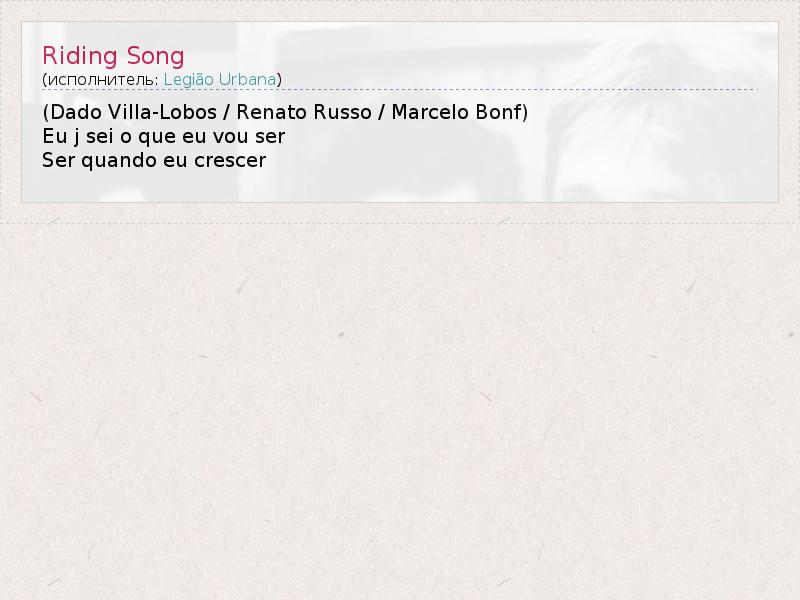This screenshot has width=800, height=600.
Task: Select the songwriters credit line
Action: pos(285,112)
